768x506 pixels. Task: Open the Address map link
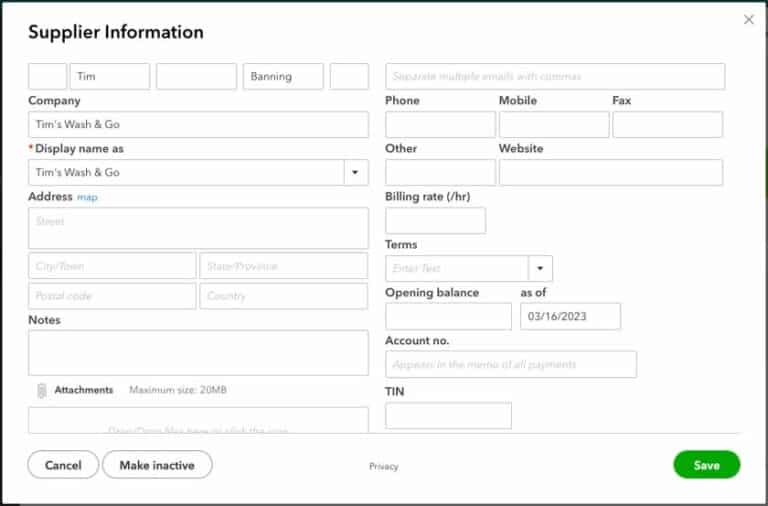tap(87, 197)
